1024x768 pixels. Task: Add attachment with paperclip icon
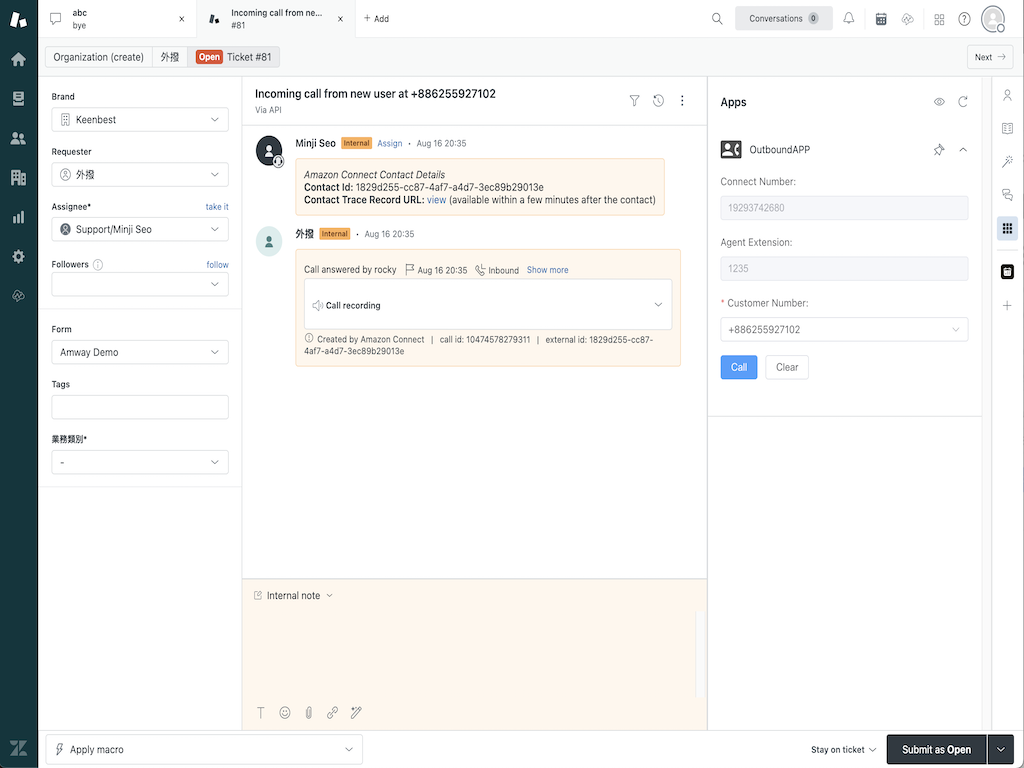click(308, 712)
